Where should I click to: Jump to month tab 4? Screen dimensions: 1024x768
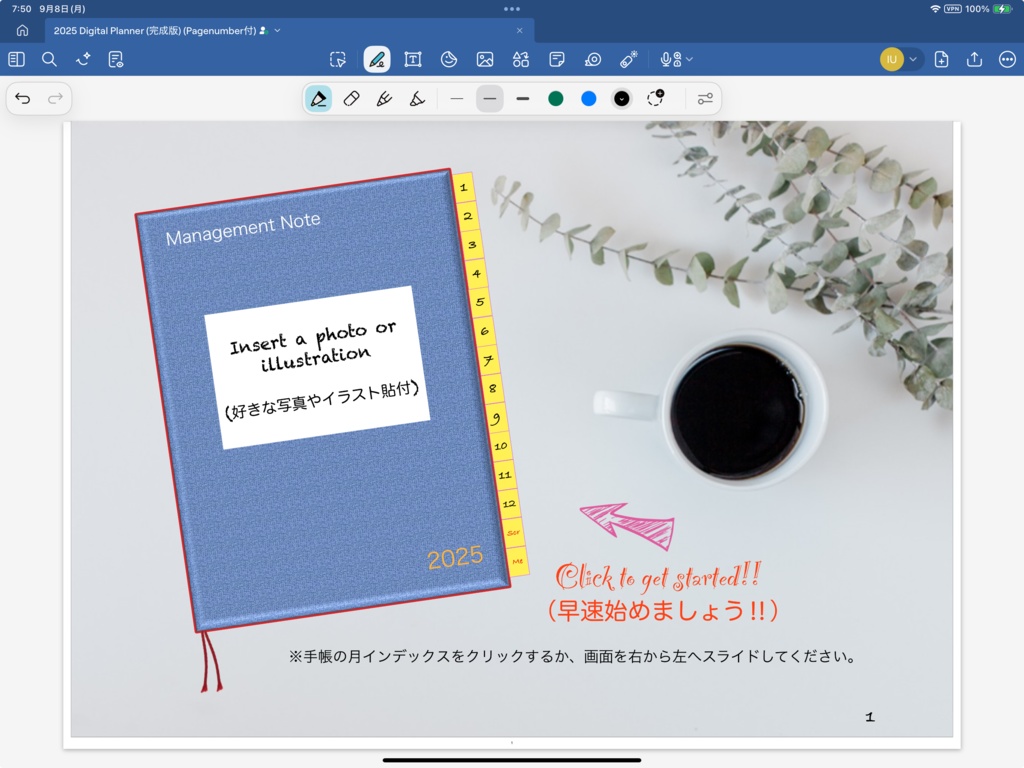point(476,274)
